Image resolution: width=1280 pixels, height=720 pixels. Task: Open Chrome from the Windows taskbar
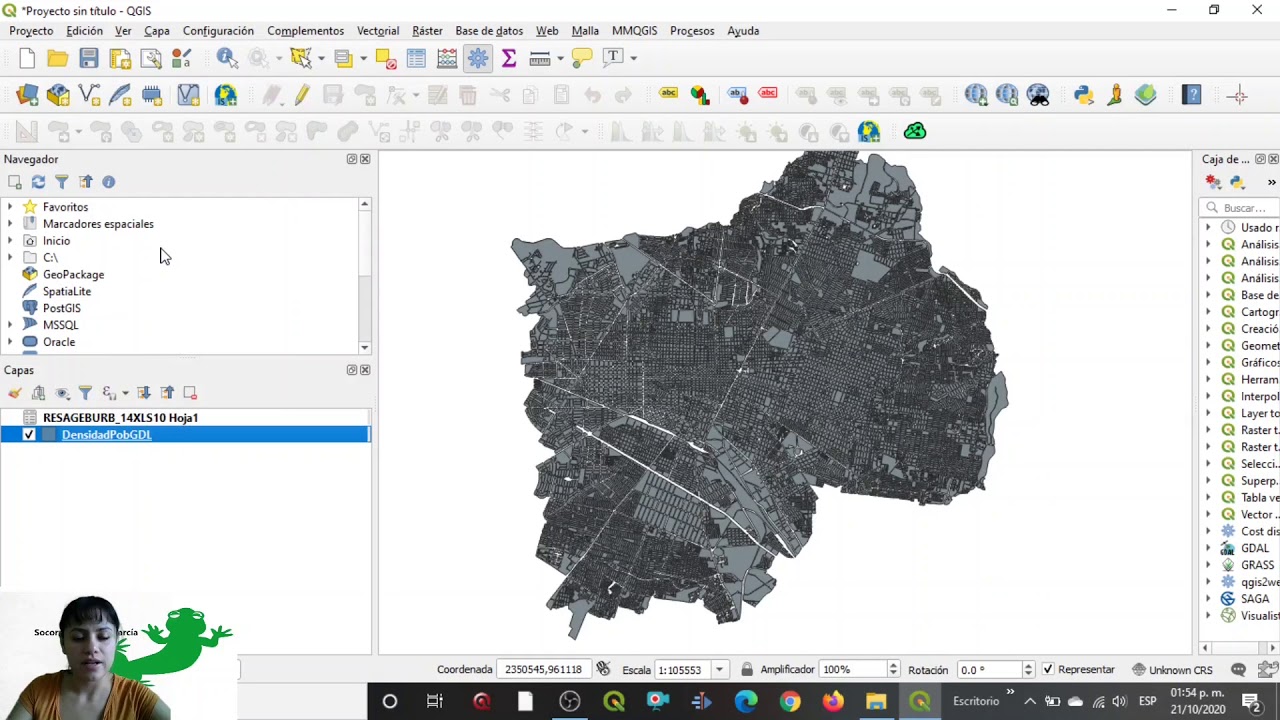tap(790, 701)
